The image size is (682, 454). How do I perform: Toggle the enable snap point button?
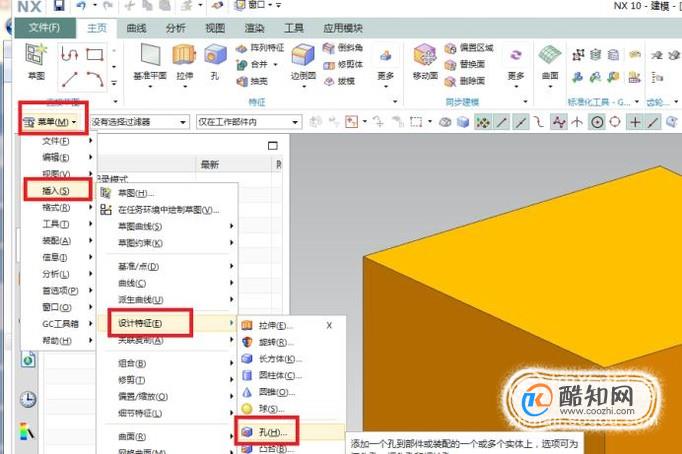pos(482,122)
